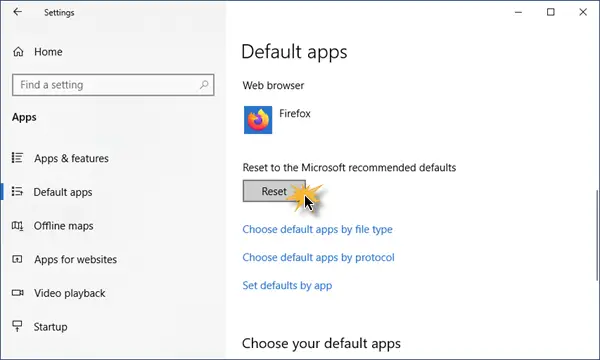This screenshot has height=360, width=600.
Task: Select Offline maps in sidebar
Action: point(64,226)
